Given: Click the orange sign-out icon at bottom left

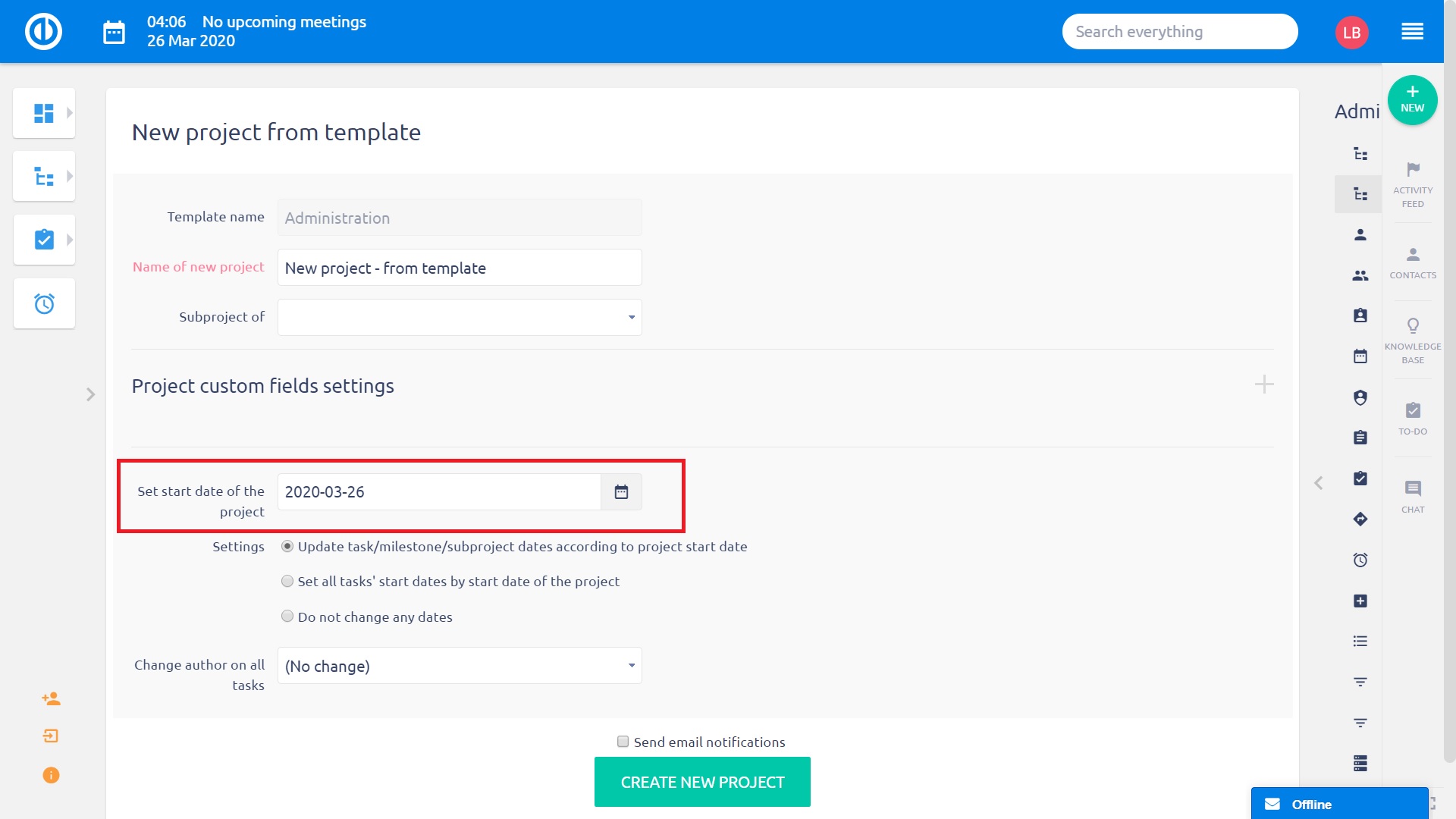Looking at the screenshot, I should coord(51,736).
